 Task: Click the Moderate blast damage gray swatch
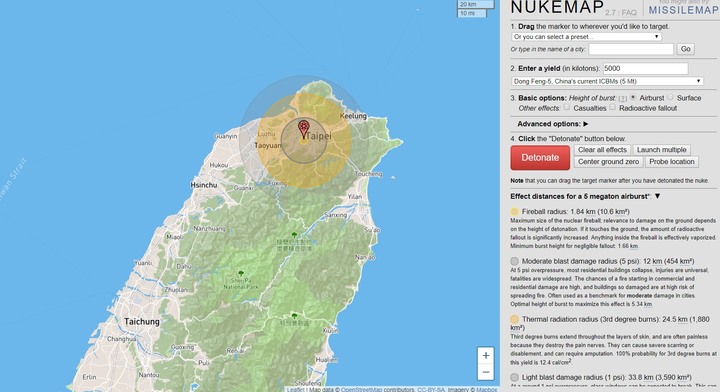[x=514, y=261]
